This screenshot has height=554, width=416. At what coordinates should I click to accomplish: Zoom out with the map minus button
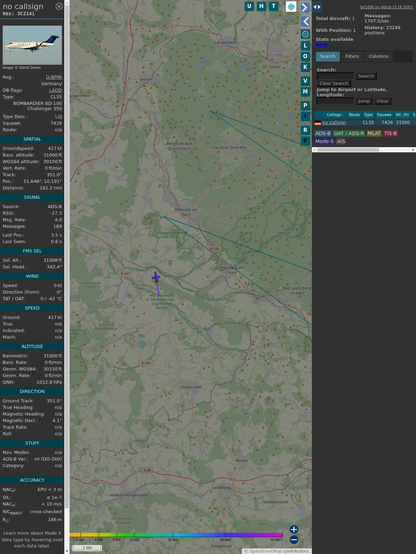click(294, 540)
